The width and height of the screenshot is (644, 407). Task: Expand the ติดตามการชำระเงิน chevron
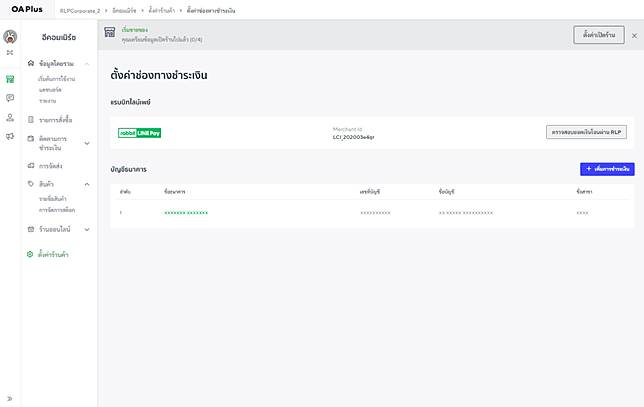tap(87, 143)
